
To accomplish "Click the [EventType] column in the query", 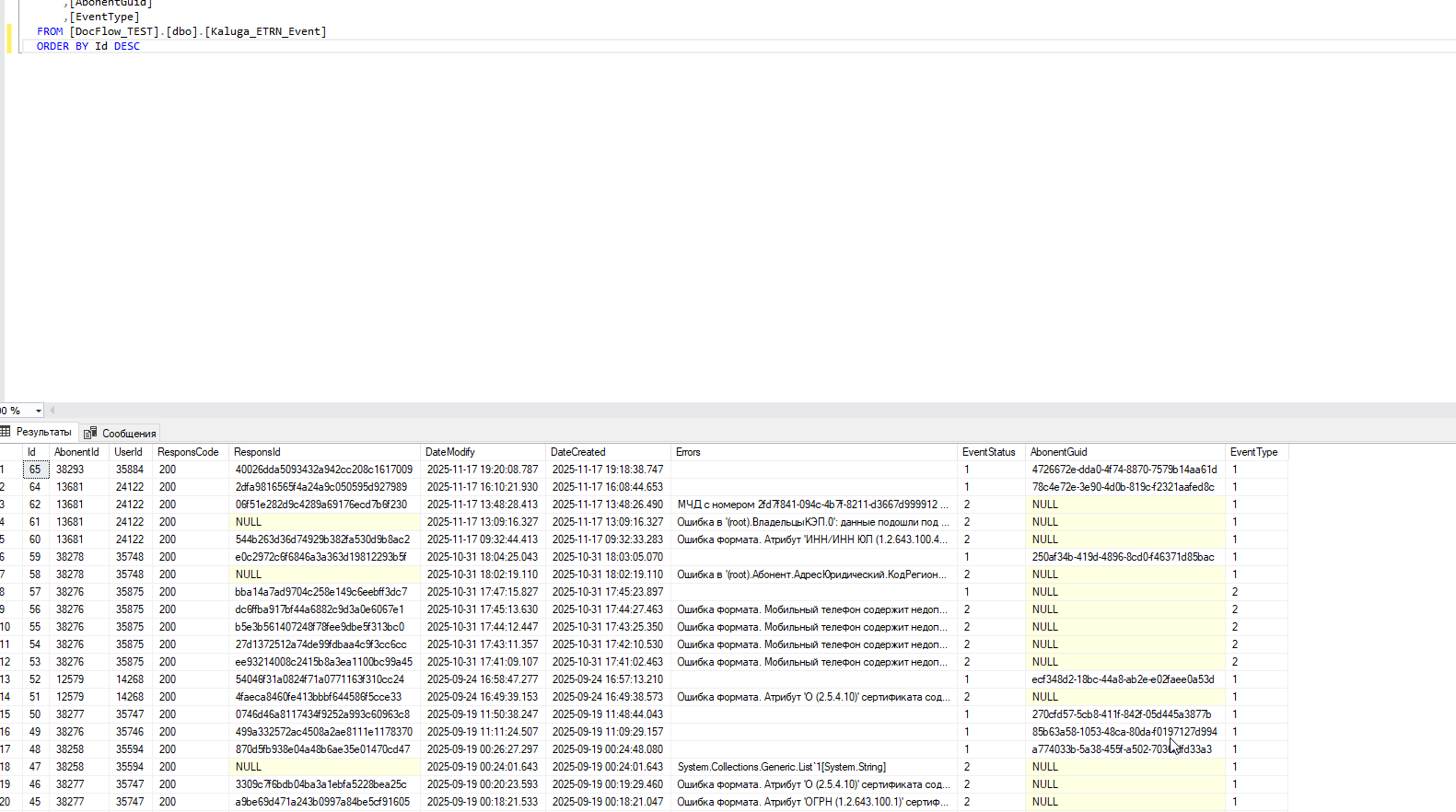I will click(104, 17).
